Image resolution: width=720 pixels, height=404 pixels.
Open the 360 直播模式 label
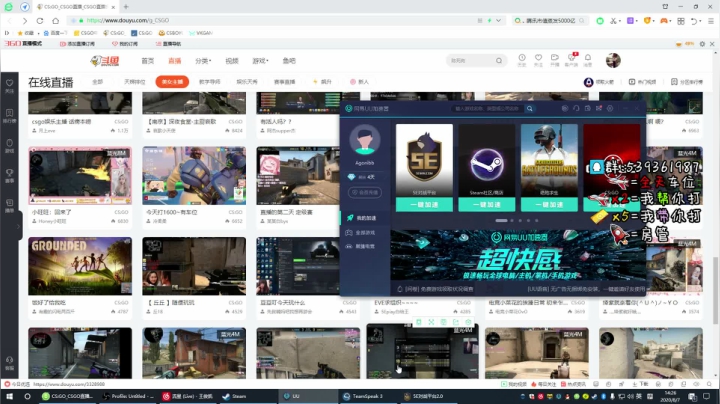(23, 44)
